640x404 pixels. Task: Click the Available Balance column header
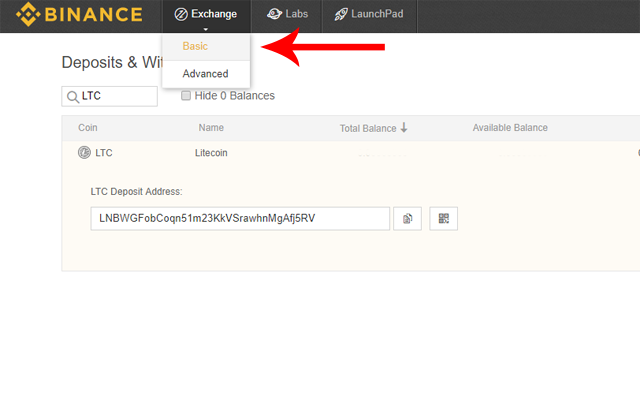tap(510, 128)
